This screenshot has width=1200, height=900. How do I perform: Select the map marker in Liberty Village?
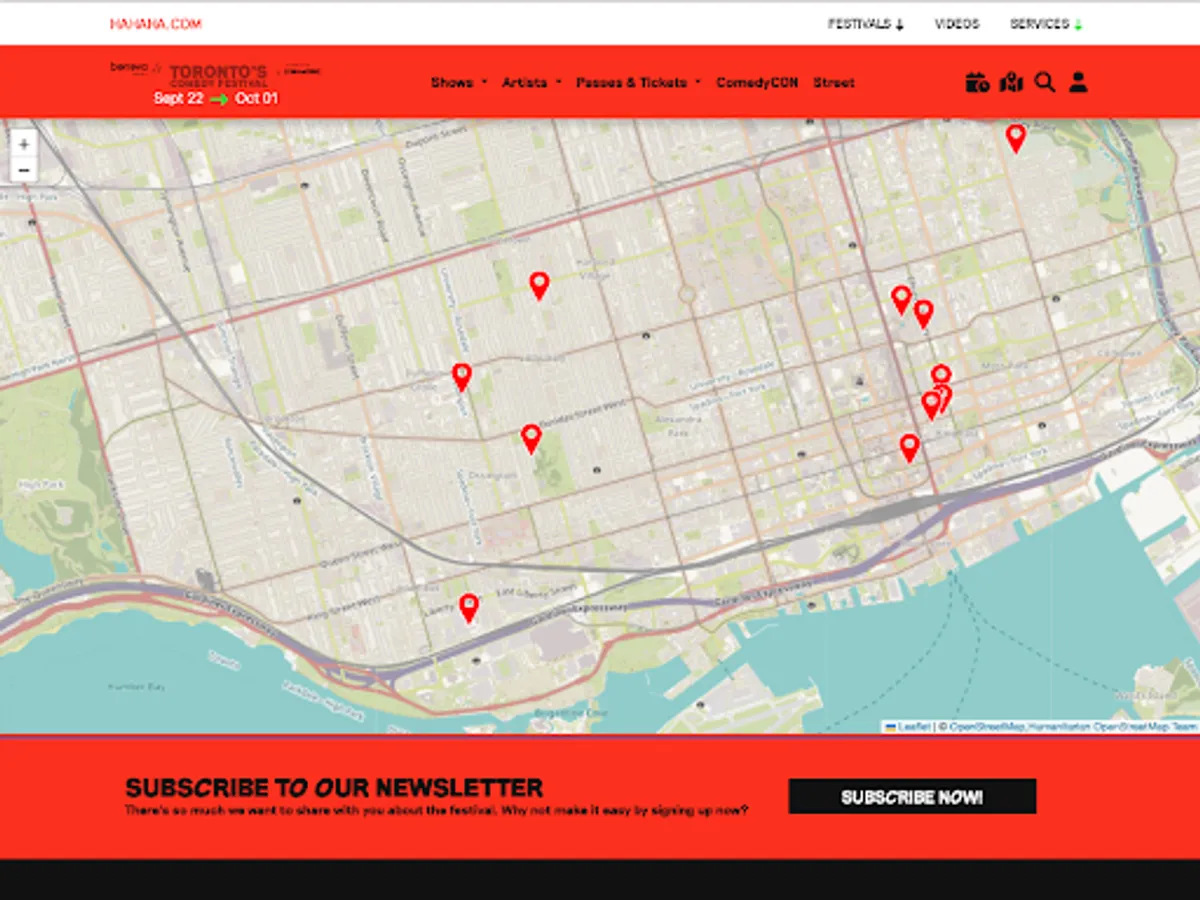tap(468, 608)
